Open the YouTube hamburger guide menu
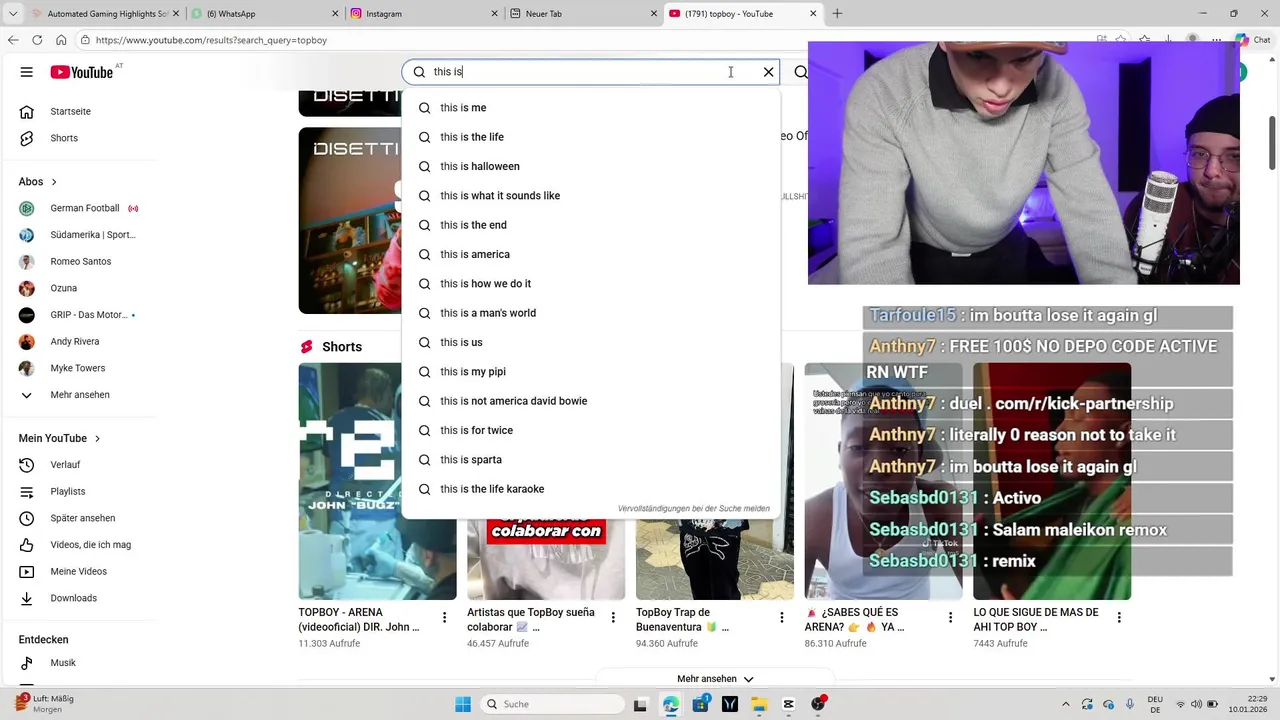 27,72
